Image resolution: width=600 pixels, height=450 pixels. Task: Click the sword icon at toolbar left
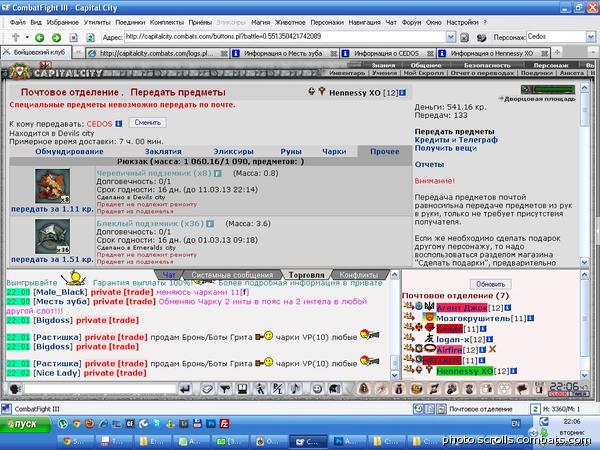click(16, 38)
